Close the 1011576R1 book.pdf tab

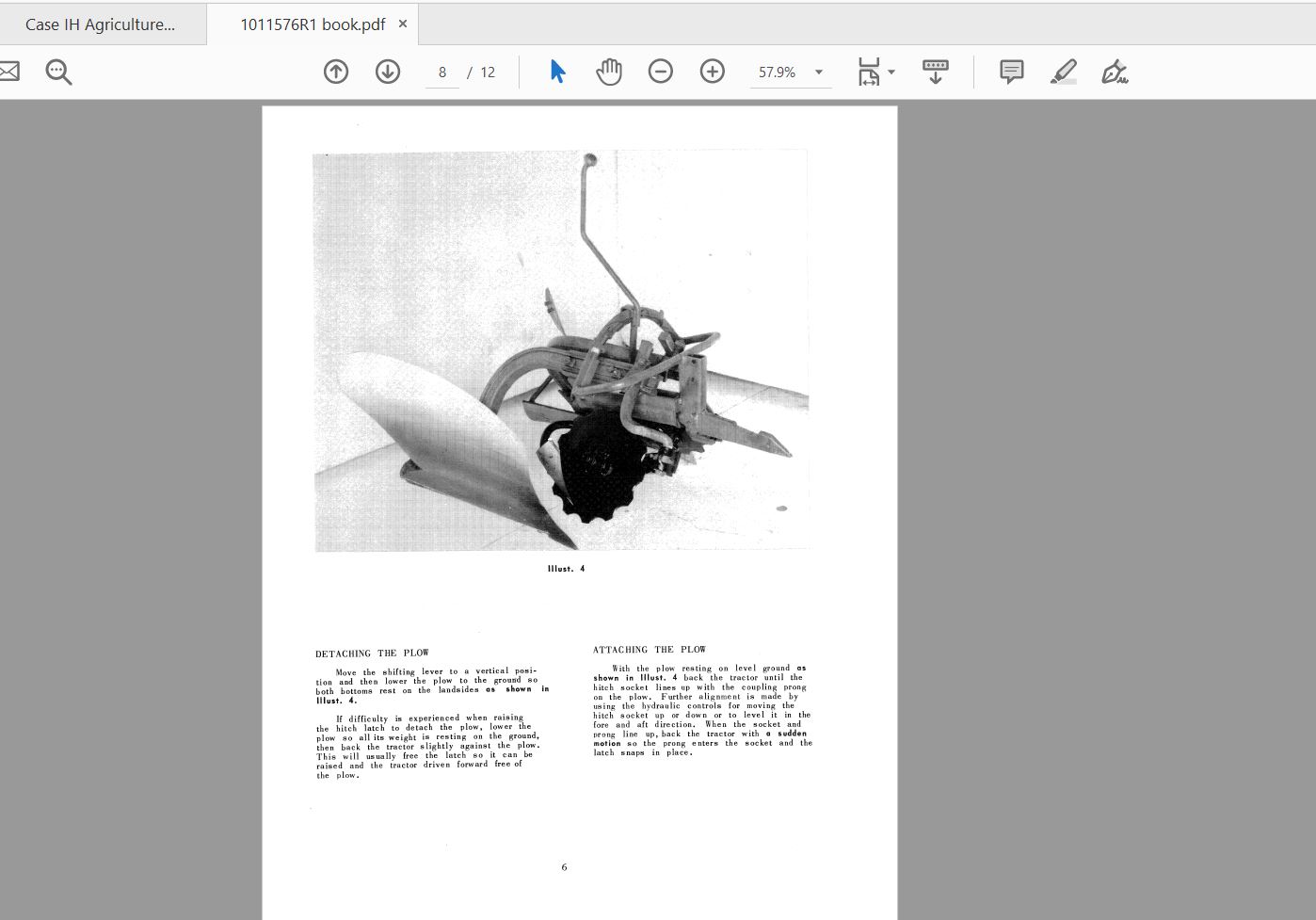click(x=403, y=24)
